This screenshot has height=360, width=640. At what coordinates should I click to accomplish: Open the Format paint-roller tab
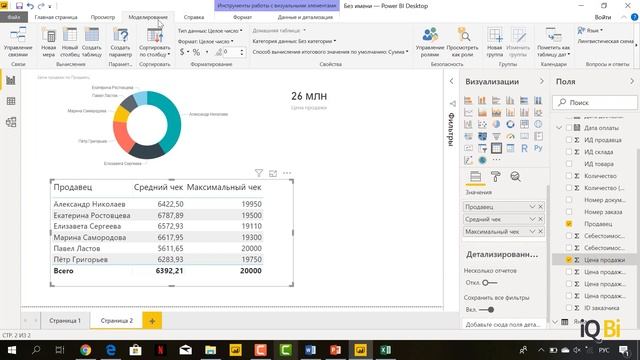click(x=496, y=176)
